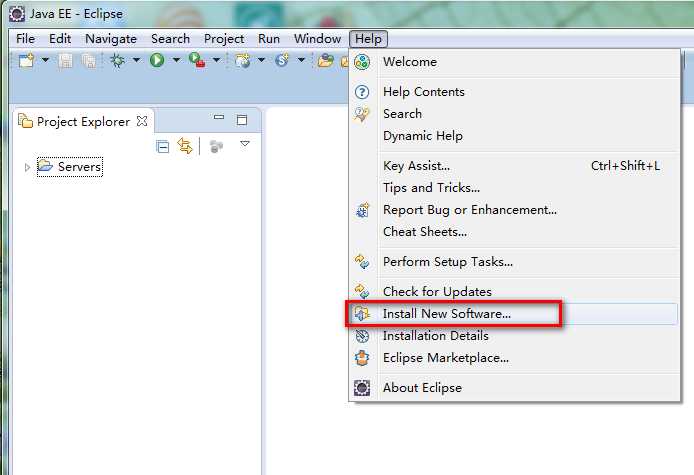Choose Tips and Tricks... menu item
This screenshot has height=475, width=694.
[x=514, y=188]
